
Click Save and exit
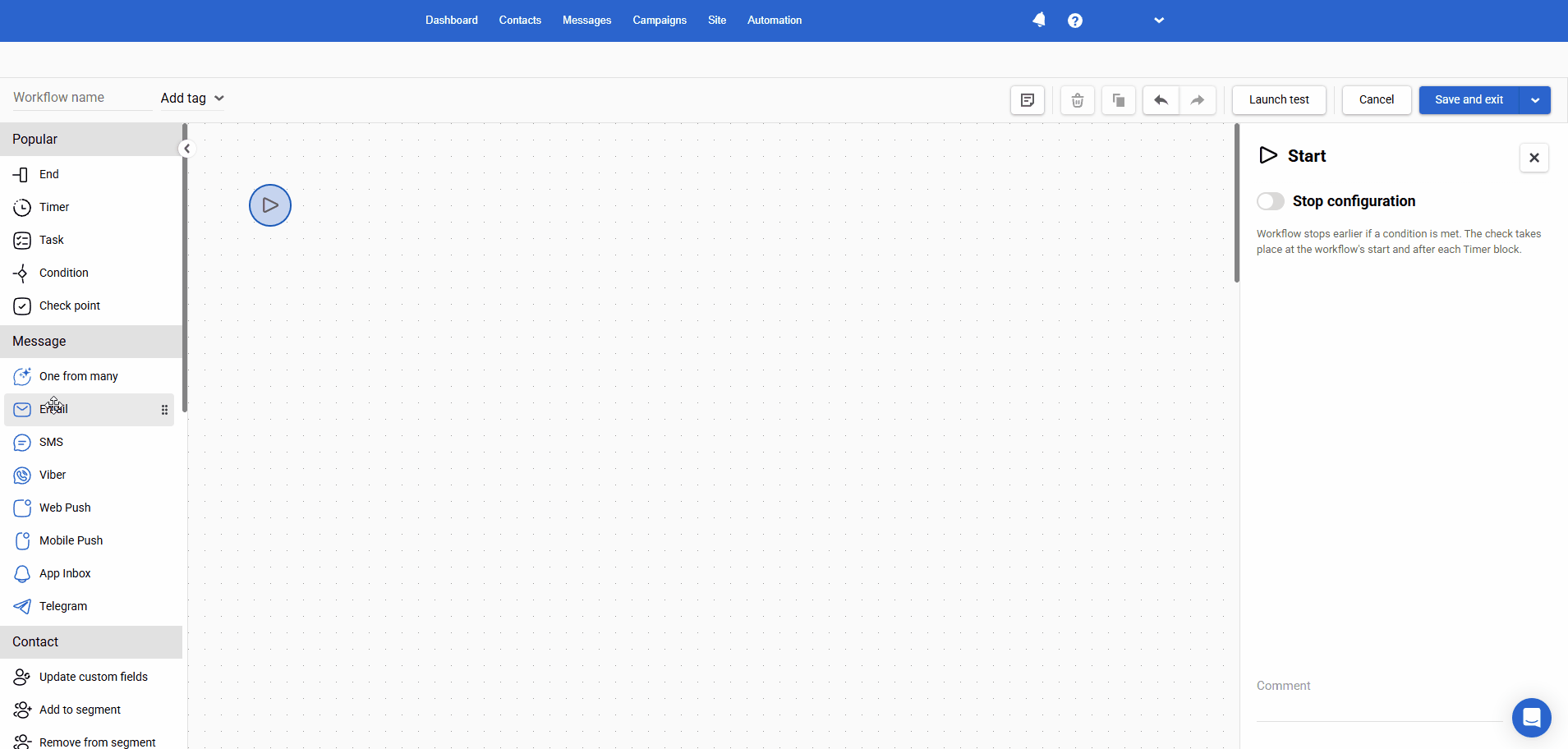(x=1469, y=100)
